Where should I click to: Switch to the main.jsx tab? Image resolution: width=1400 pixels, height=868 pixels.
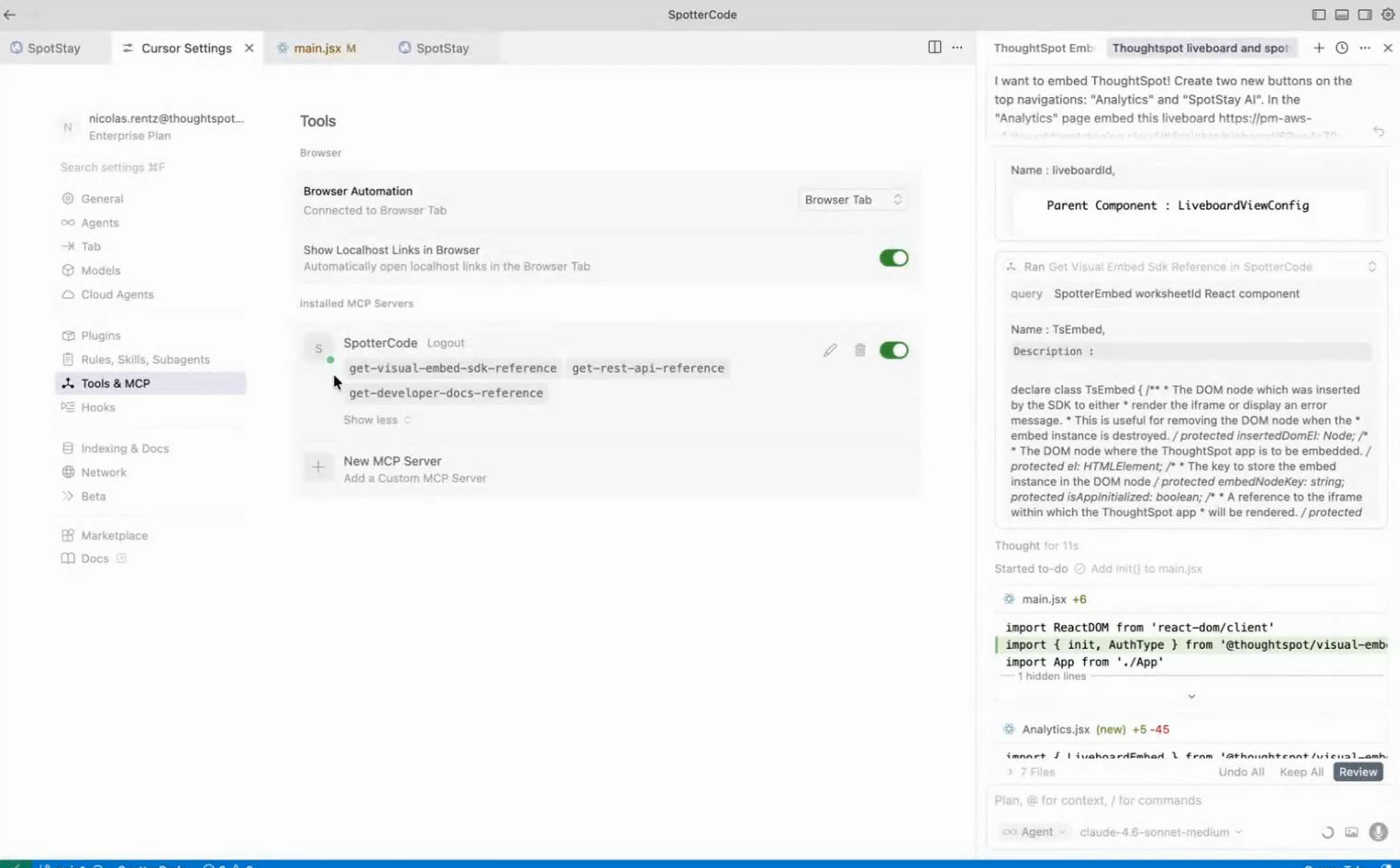click(x=317, y=49)
